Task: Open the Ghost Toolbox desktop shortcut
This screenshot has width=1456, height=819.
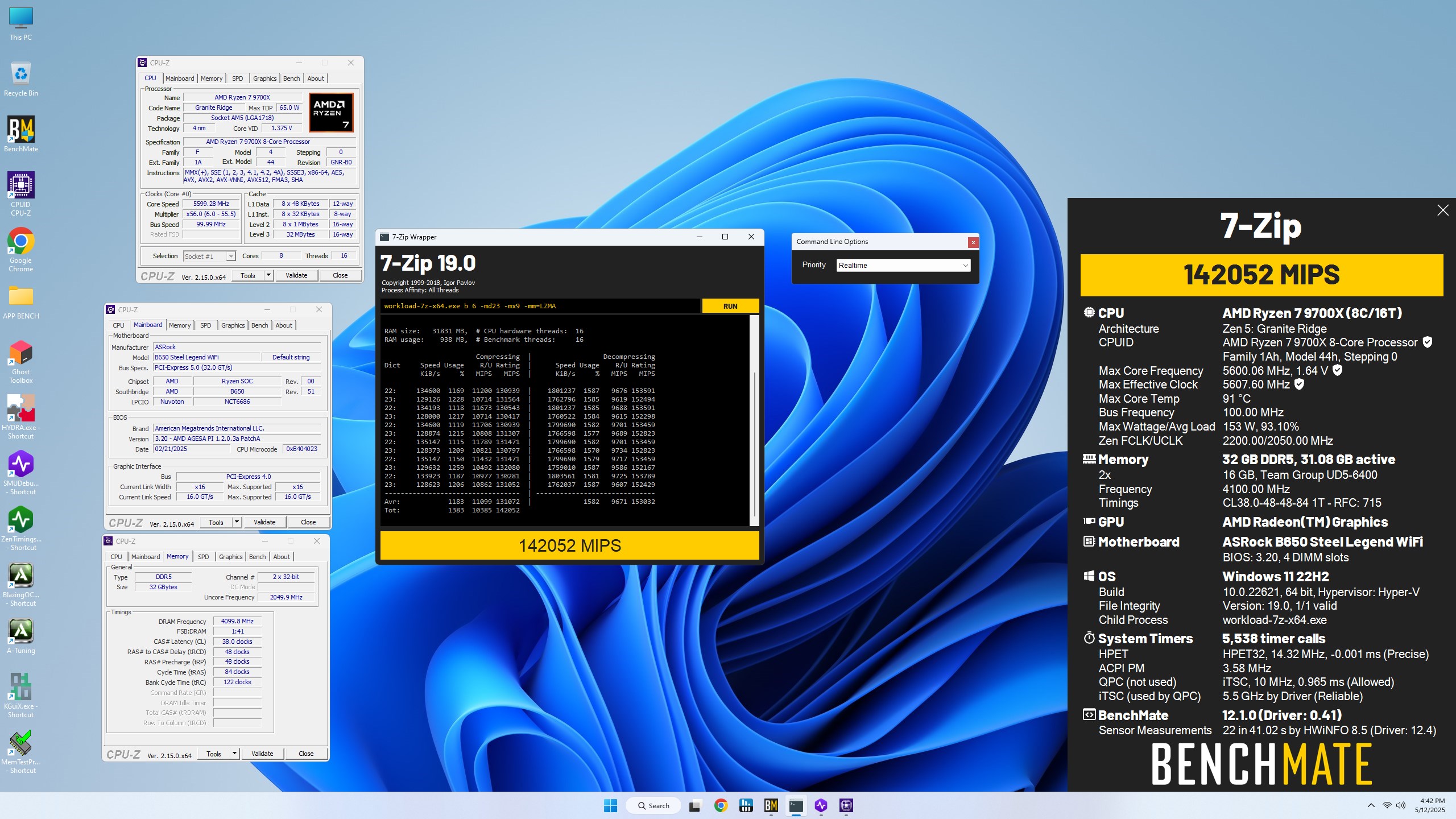Action: coord(21,361)
